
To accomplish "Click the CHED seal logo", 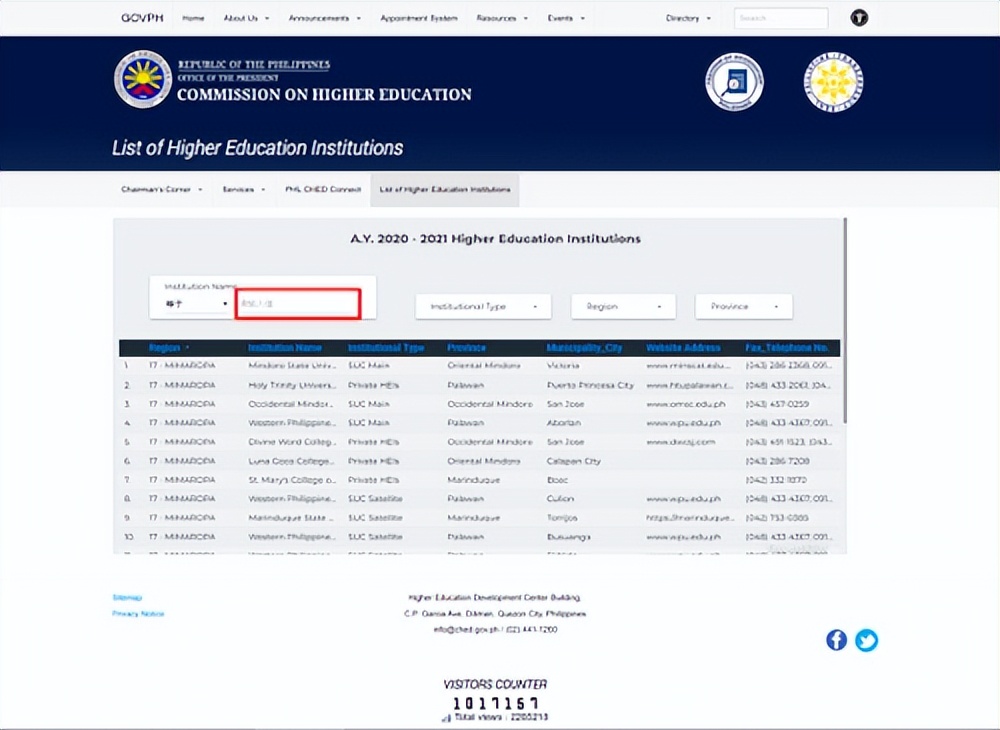I will coord(143,80).
